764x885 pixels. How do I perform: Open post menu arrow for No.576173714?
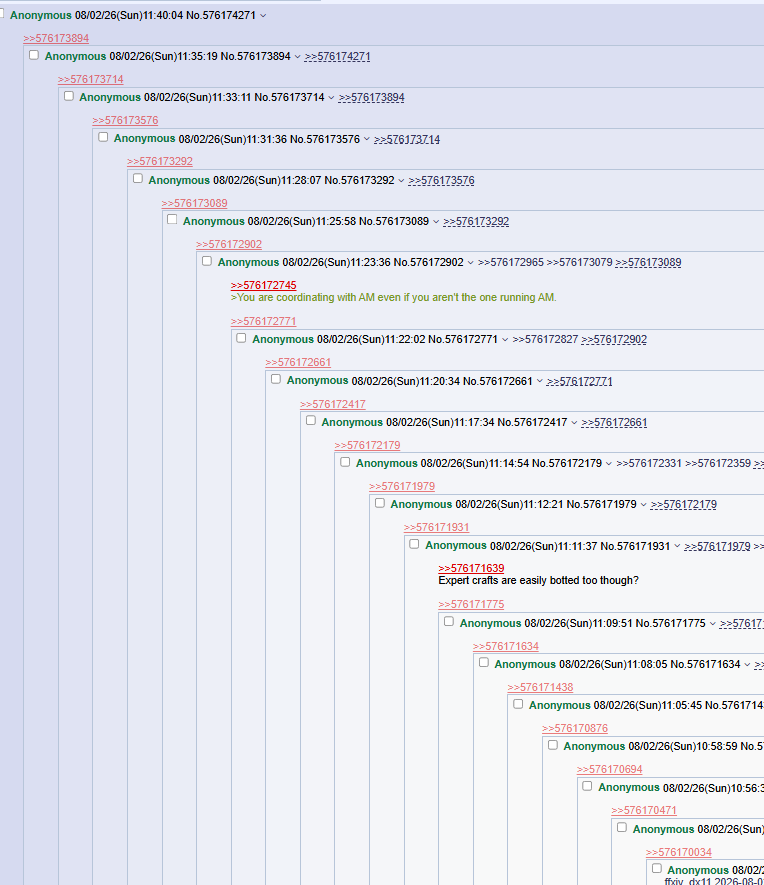[331, 98]
